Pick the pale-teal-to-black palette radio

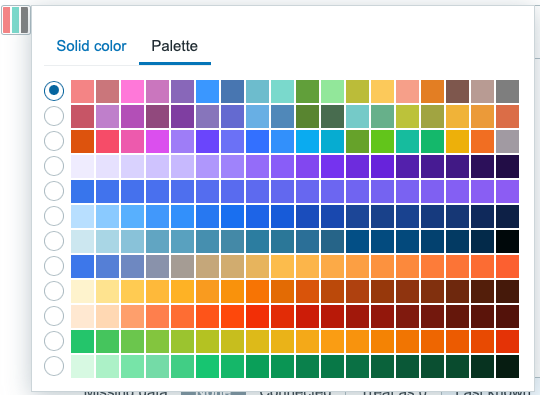(54, 241)
